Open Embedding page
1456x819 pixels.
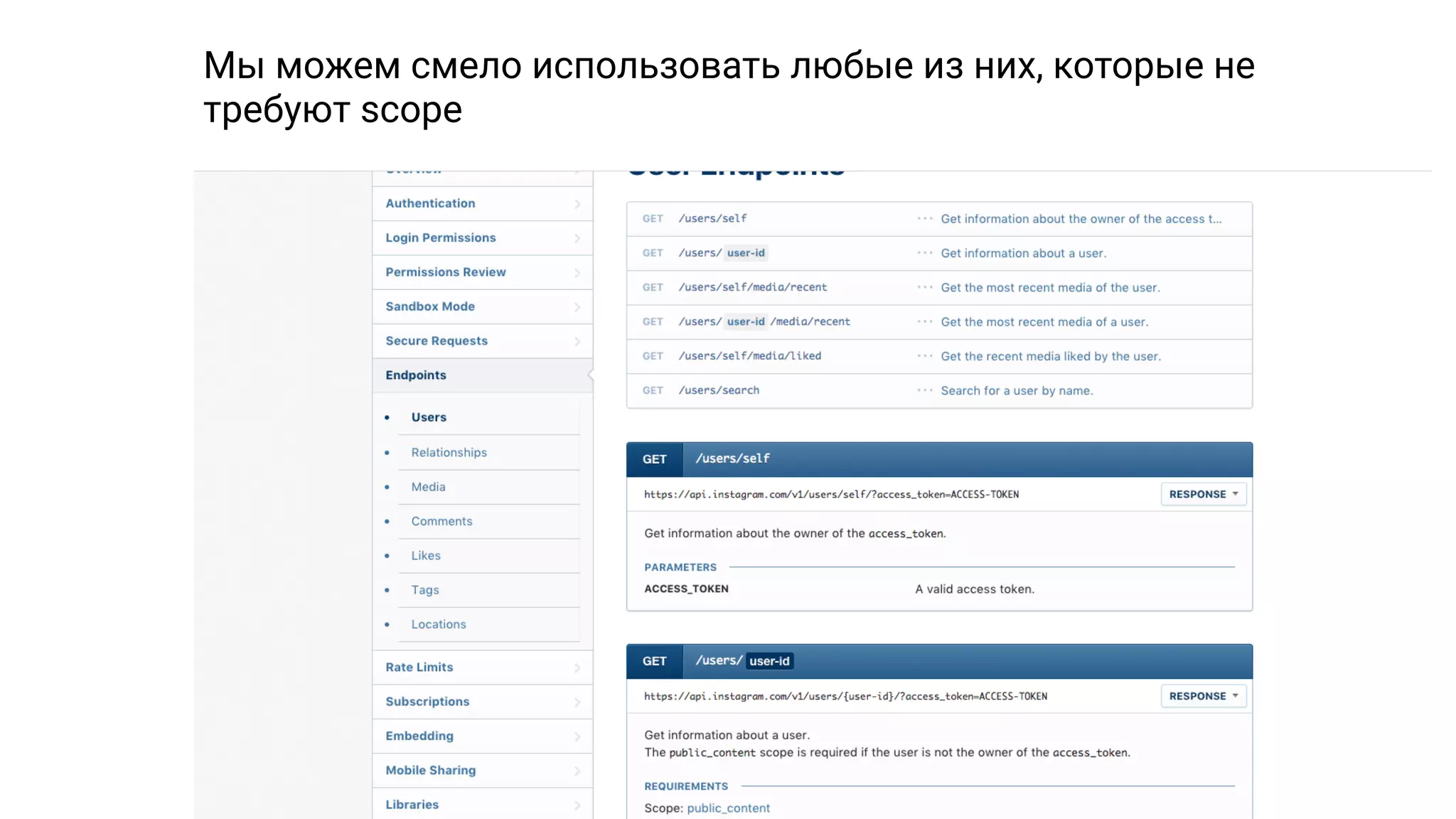(482, 736)
